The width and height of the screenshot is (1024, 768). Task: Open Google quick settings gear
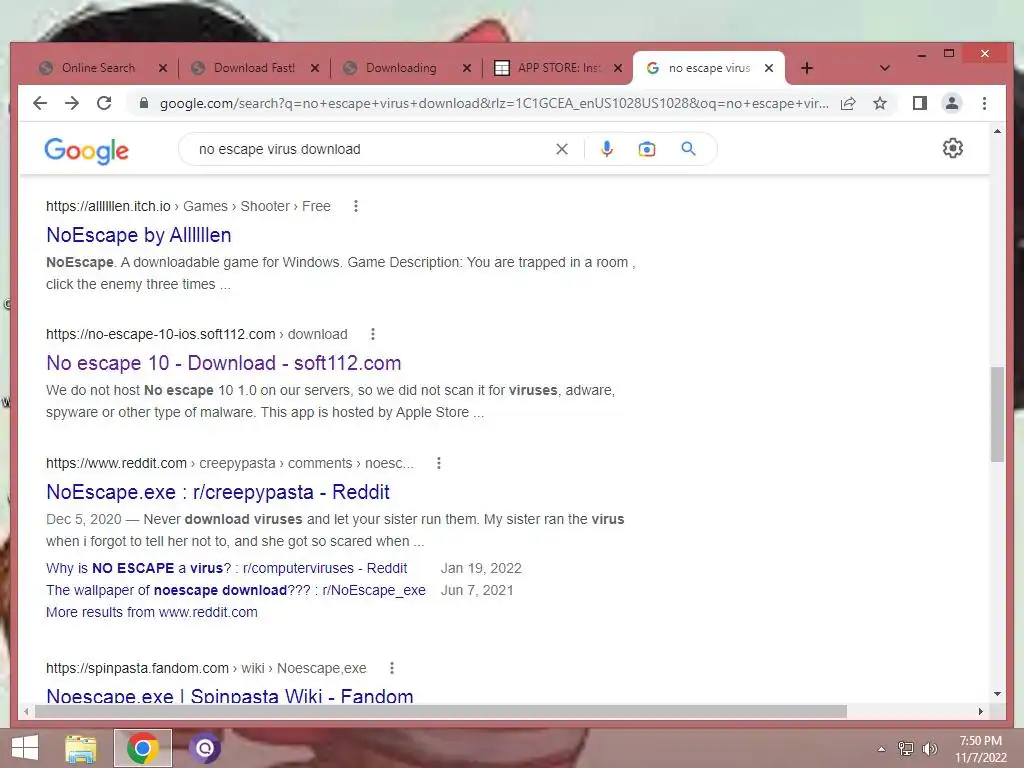[953, 148]
